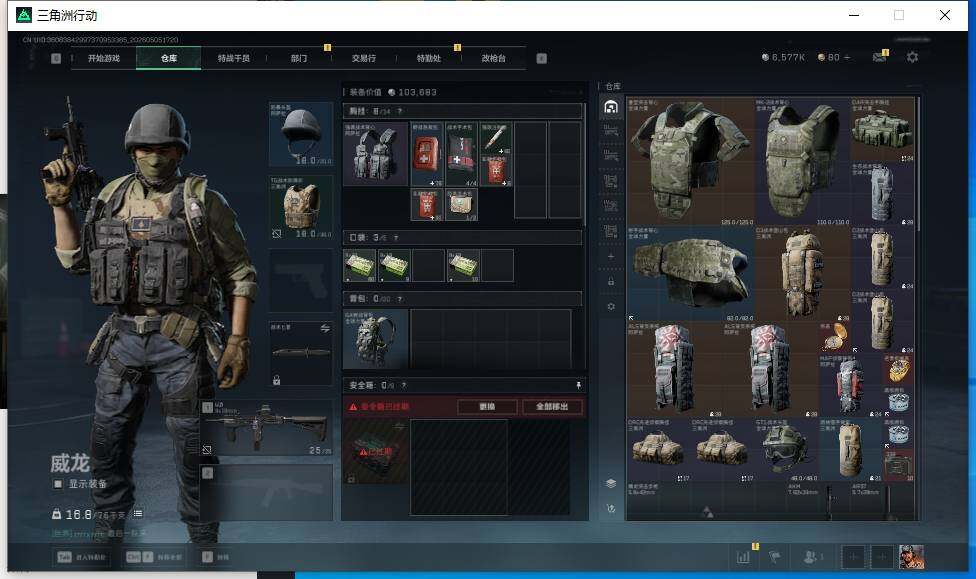Click the gear icon in warehouse sidebar

pyautogui.click(x=611, y=306)
